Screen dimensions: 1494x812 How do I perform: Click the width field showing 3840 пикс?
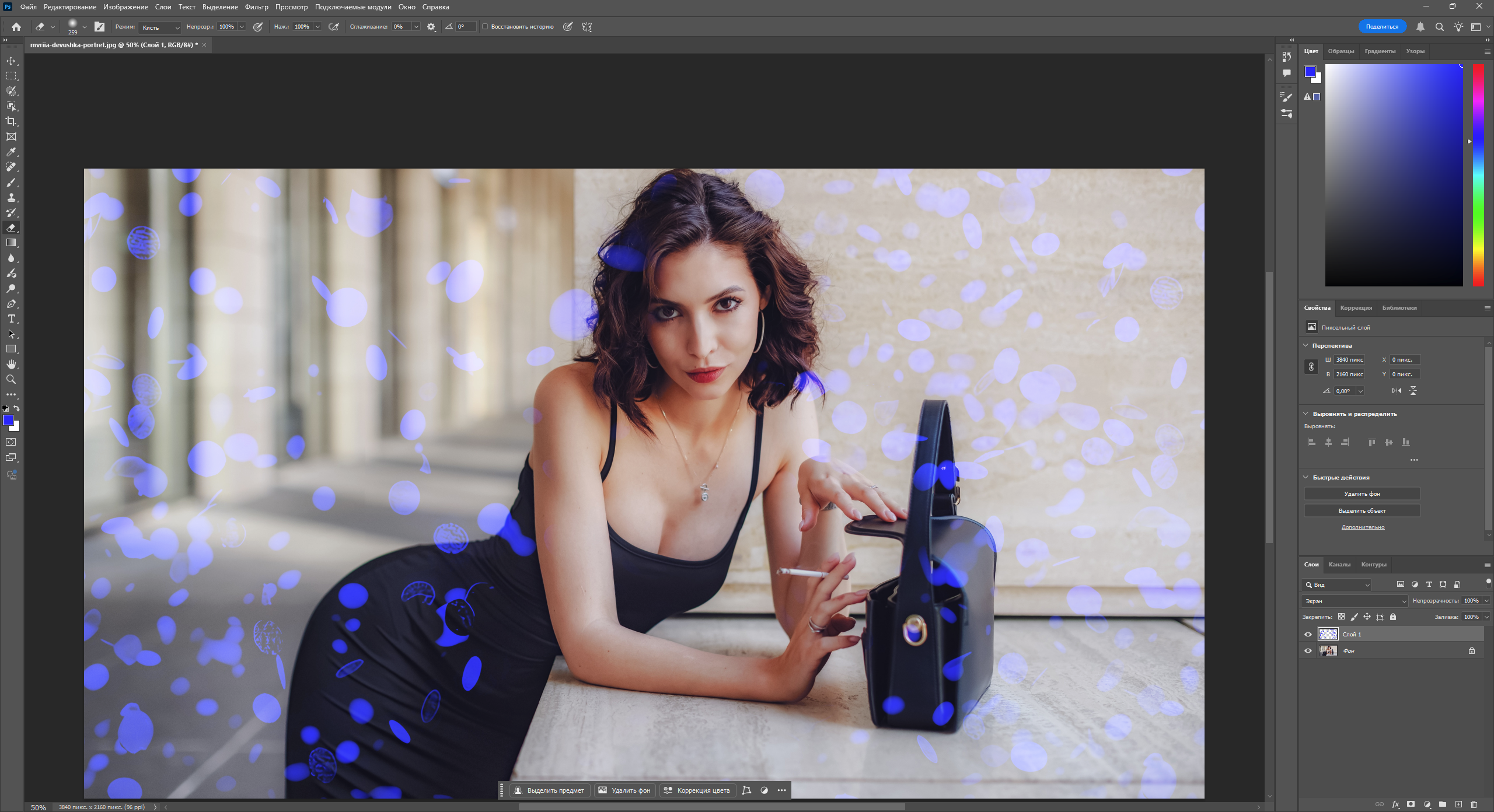click(1349, 359)
